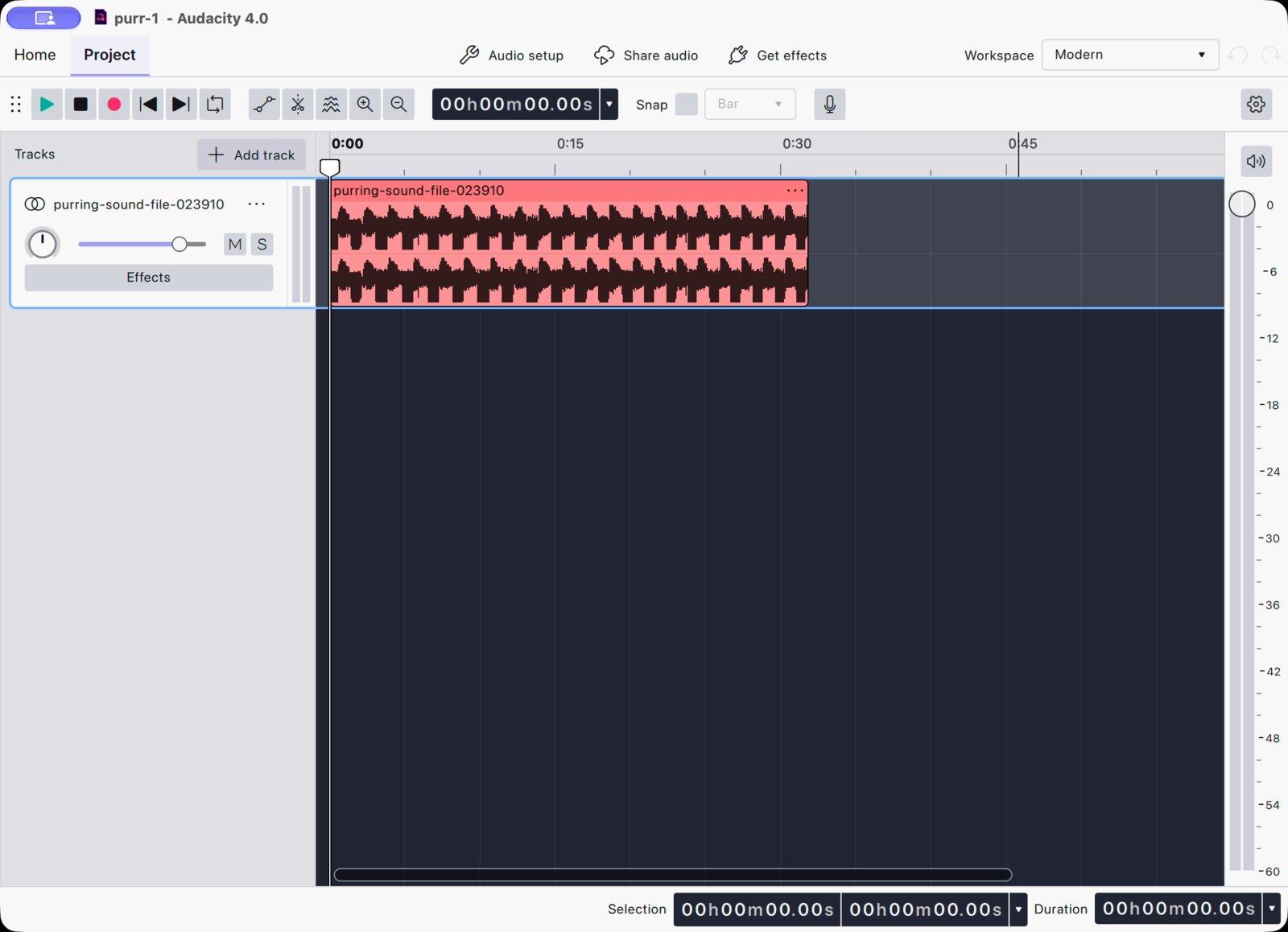The width and height of the screenshot is (1288, 932).
Task: Select the Project tab
Action: (109, 55)
